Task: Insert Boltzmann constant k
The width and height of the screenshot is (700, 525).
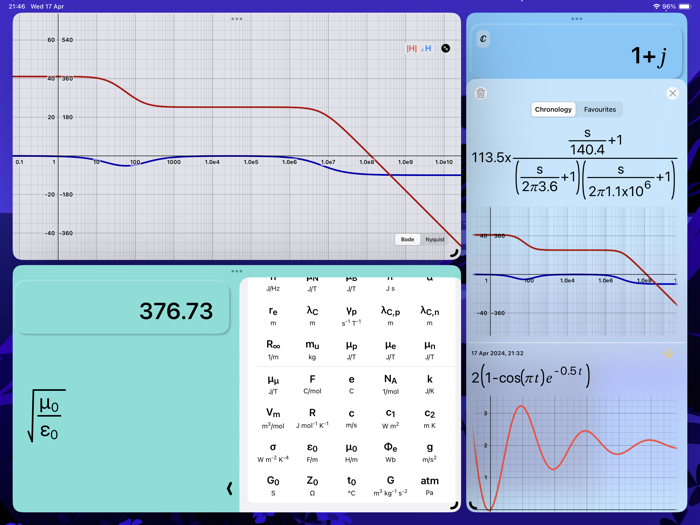Action: (429, 384)
